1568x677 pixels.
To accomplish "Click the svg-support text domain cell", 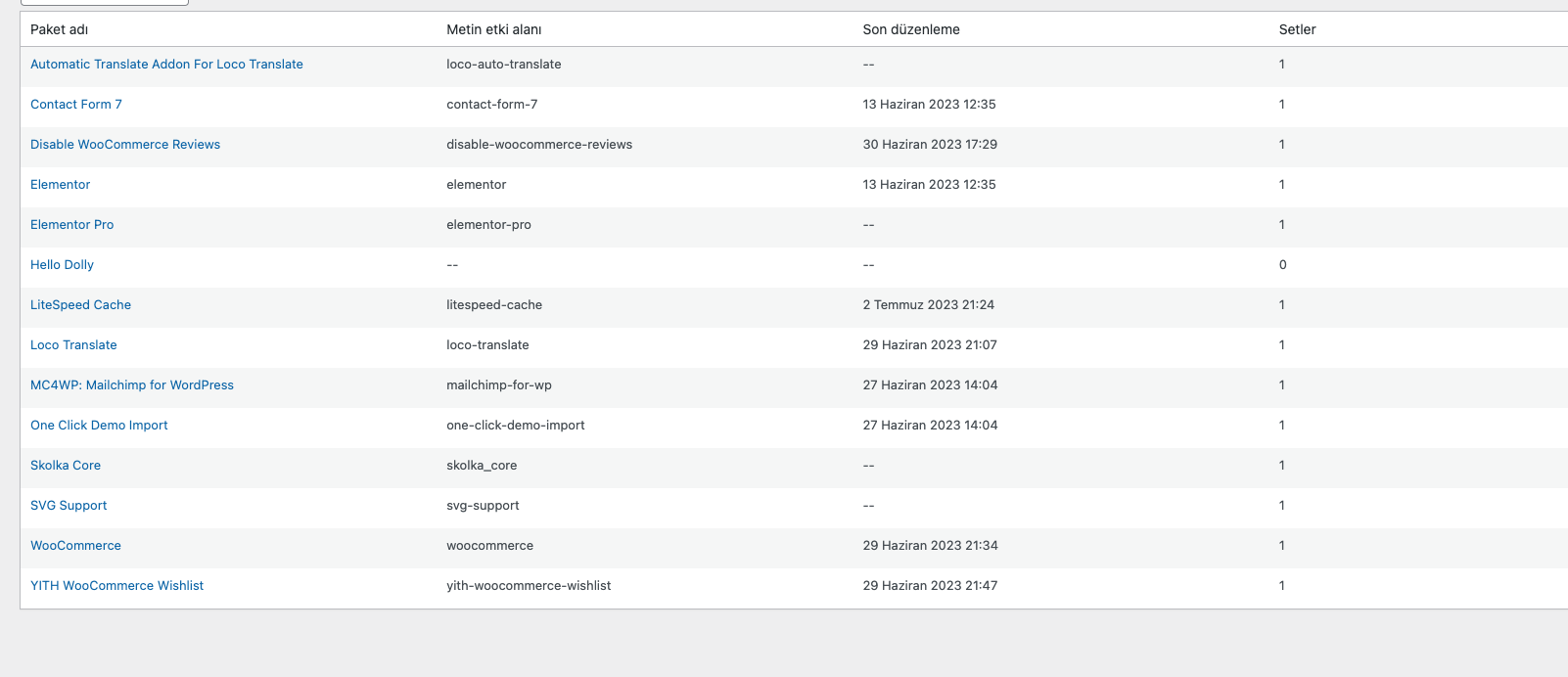I will pyautogui.click(x=483, y=506).
